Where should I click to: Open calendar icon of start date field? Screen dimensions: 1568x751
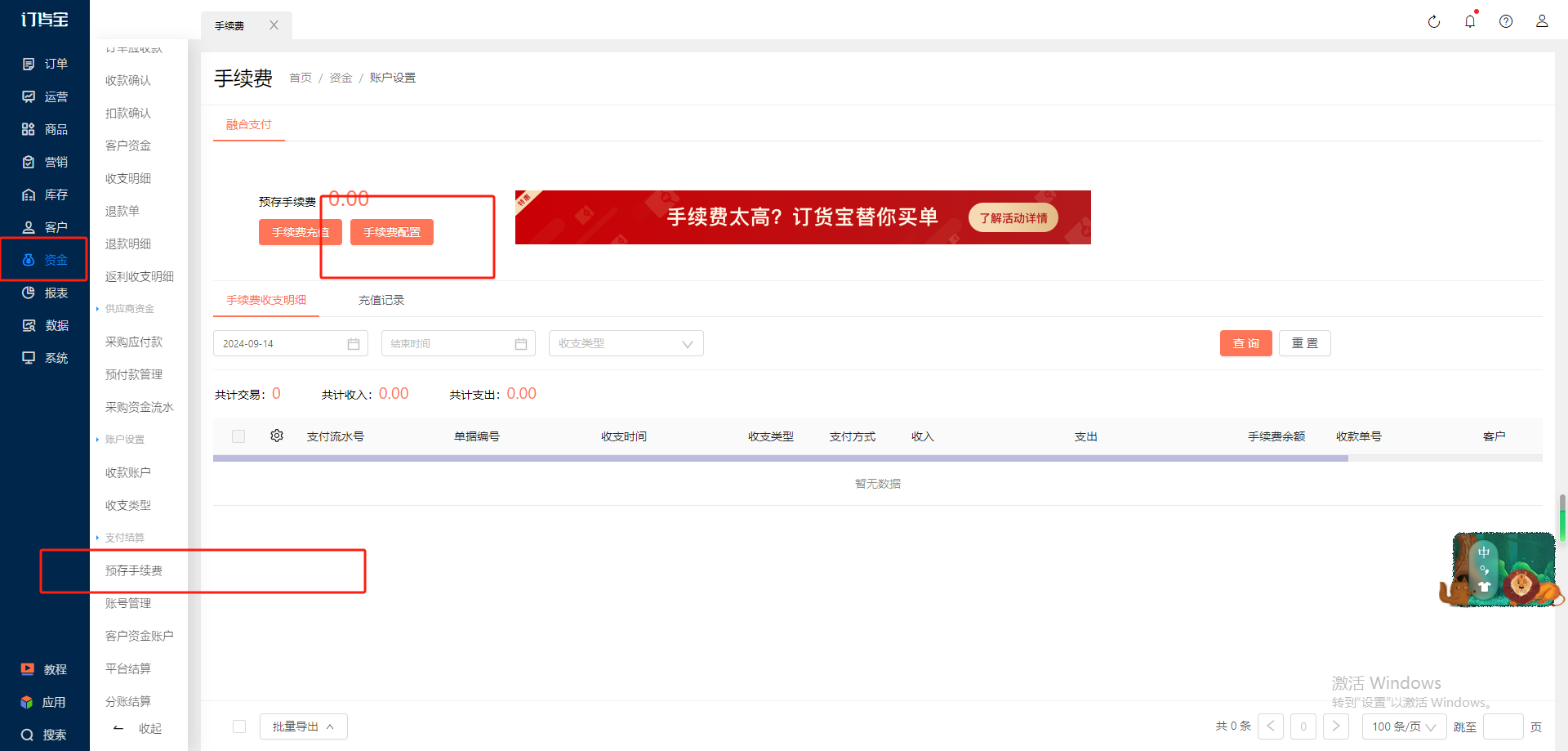tap(354, 344)
